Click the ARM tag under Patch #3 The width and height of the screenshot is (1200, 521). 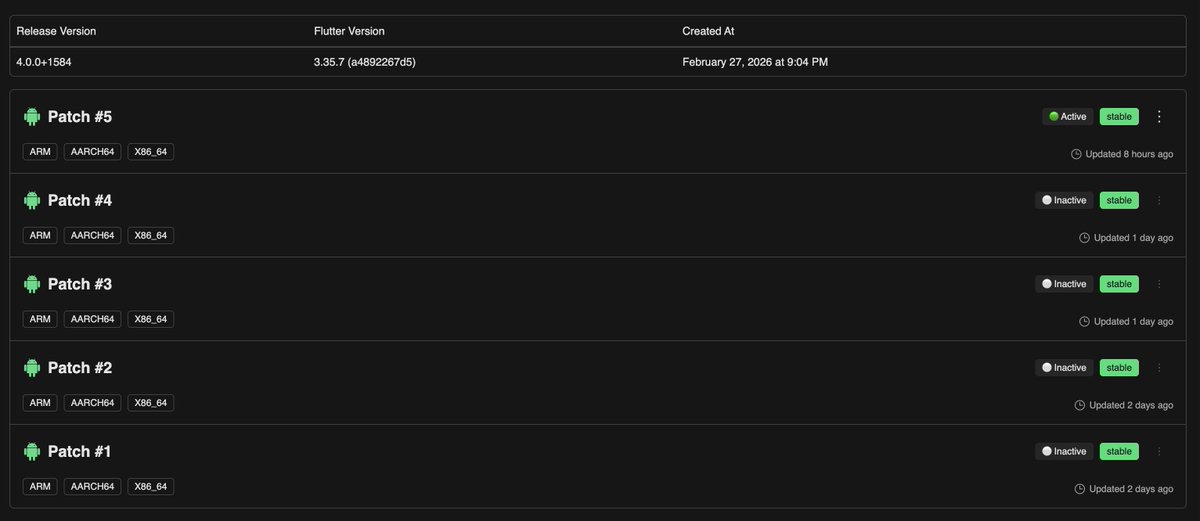pos(40,319)
